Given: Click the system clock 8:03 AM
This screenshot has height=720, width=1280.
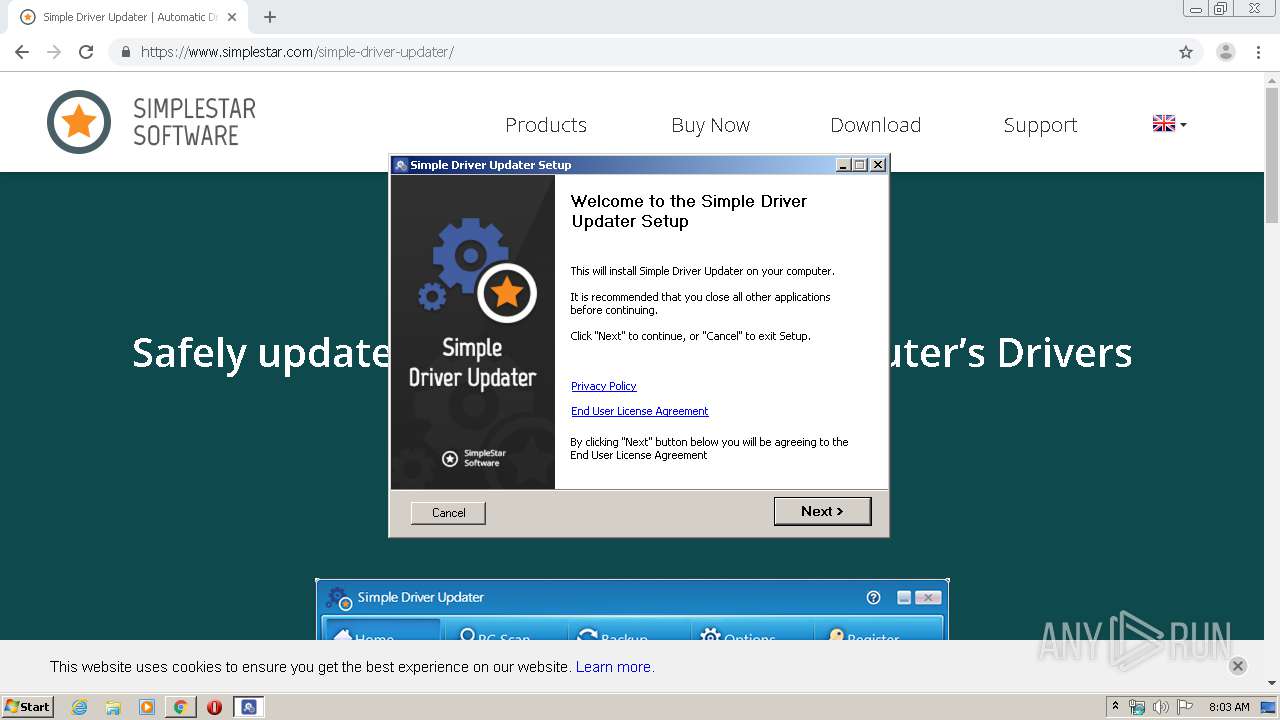Looking at the screenshot, I should (x=1229, y=707).
